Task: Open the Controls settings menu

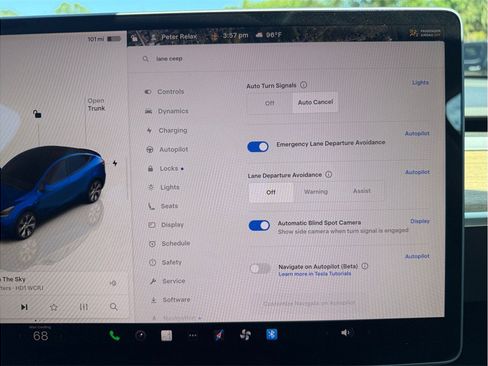Action: [165, 92]
